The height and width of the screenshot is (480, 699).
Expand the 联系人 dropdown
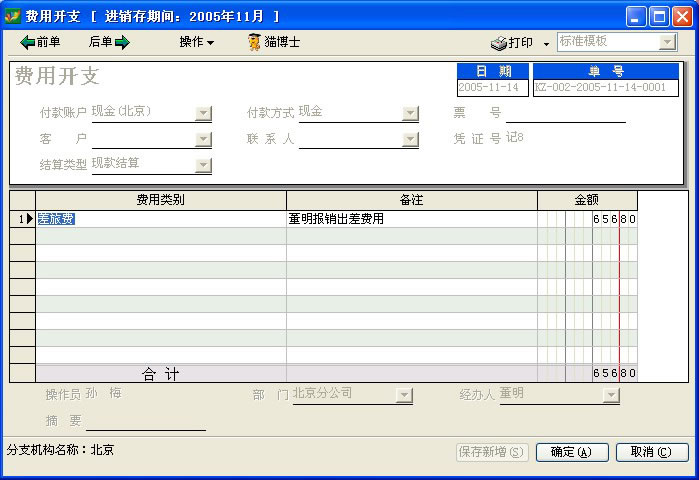tap(410, 140)
